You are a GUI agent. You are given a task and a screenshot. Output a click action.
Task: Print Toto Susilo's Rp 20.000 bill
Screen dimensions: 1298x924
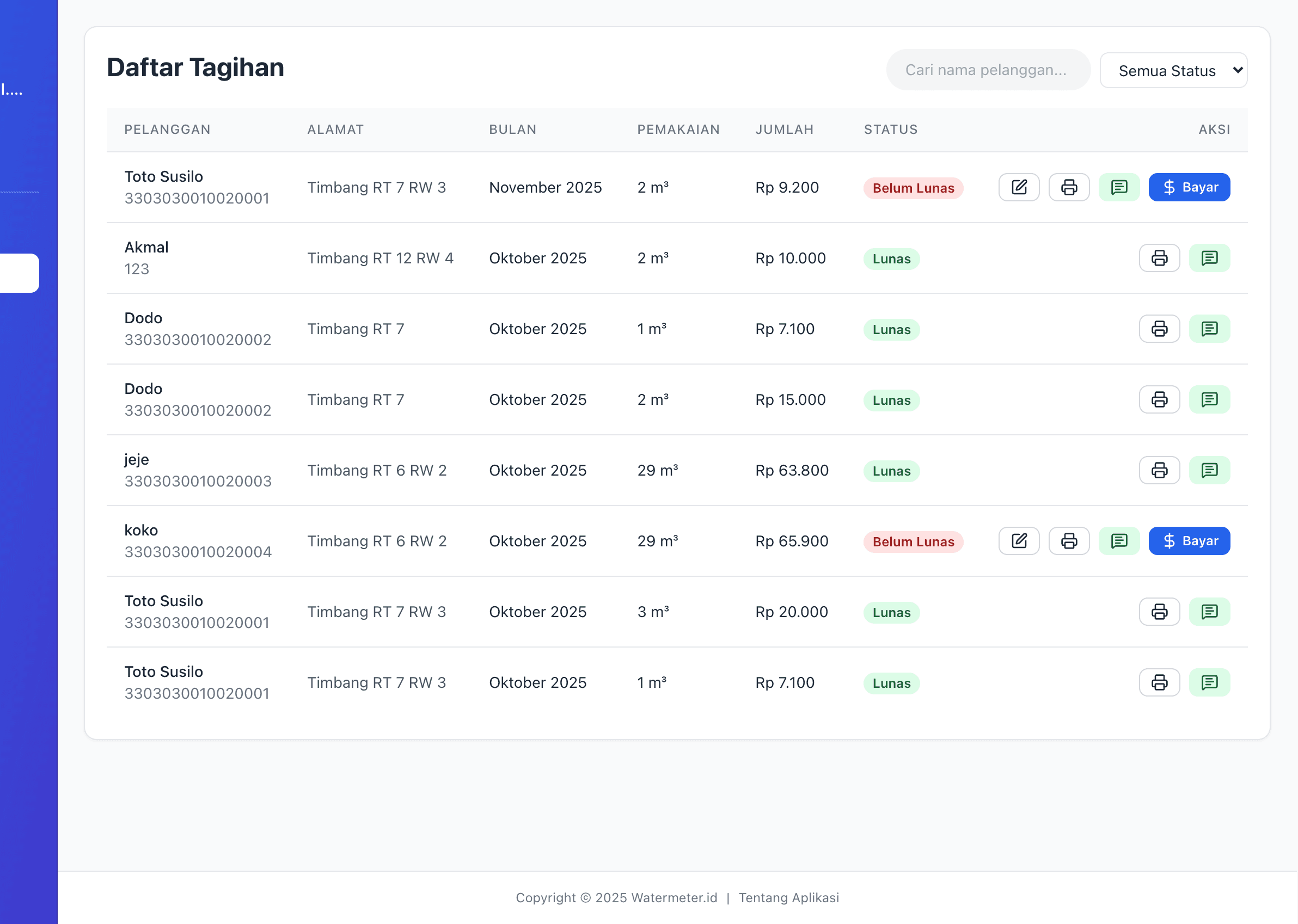tap(1160, 612)
